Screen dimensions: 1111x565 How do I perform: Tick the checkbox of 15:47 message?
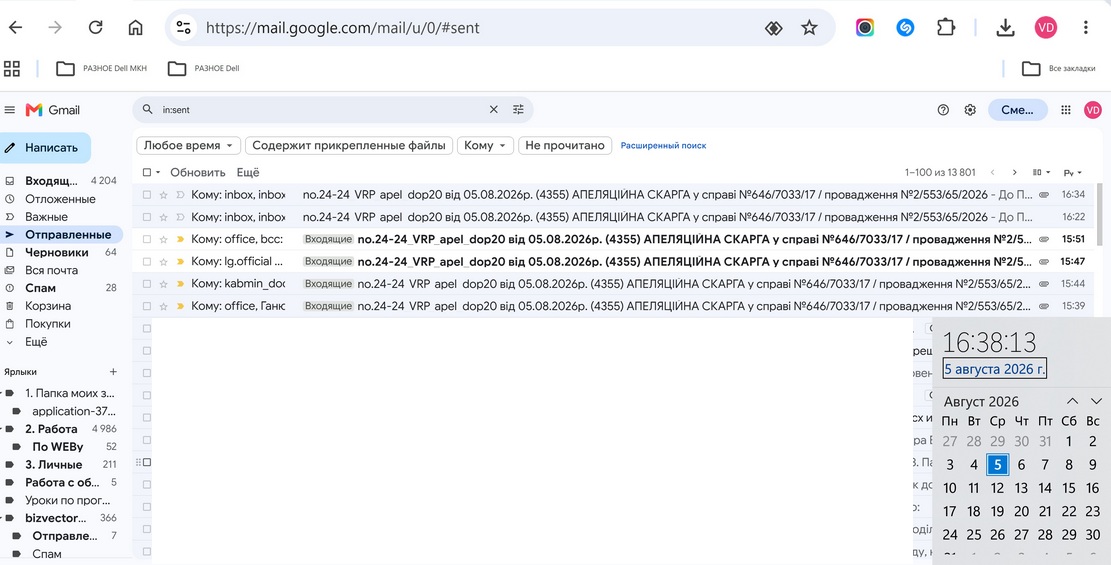pos(147,262)
